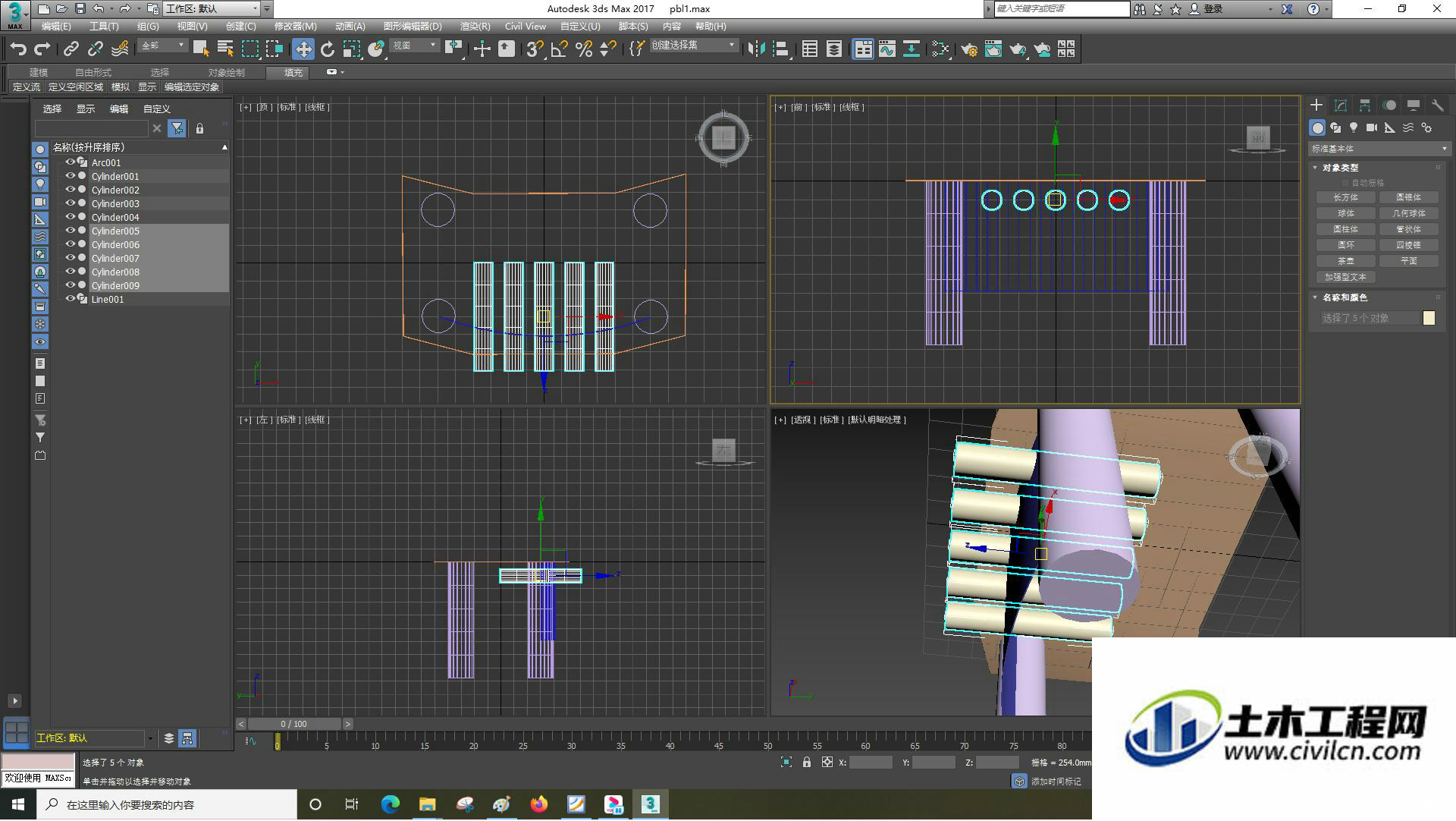This screenshot has width=1456, height=821.
Task: Activate Select and Uniform Scale tool
Action: pyautogui.click(x=352, y=49)
